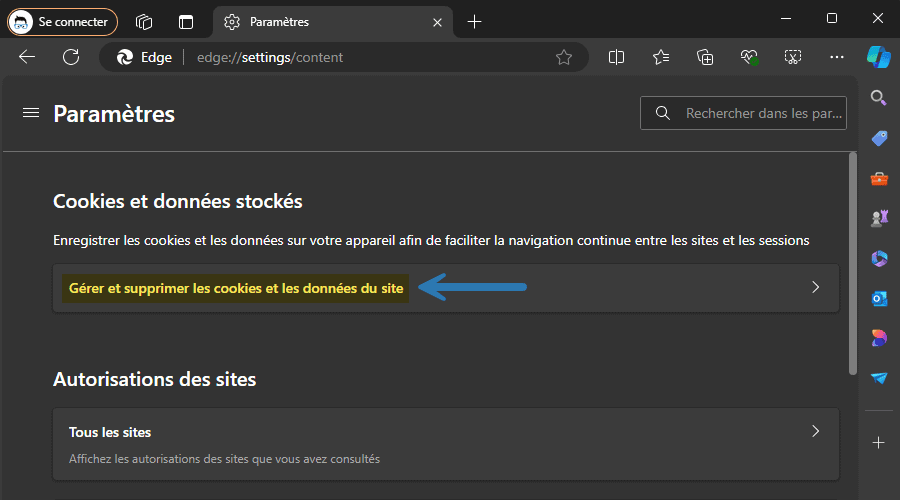
Task: Click the Edge logo in address bar
Action: coord(125,57)
